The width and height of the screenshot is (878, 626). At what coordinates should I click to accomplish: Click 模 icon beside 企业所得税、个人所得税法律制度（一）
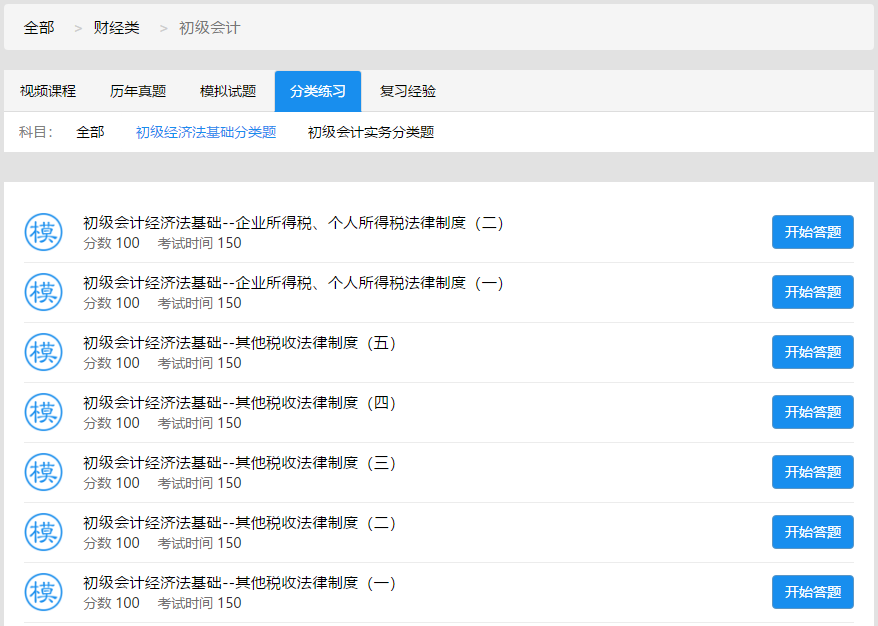[x=43, y=292]
